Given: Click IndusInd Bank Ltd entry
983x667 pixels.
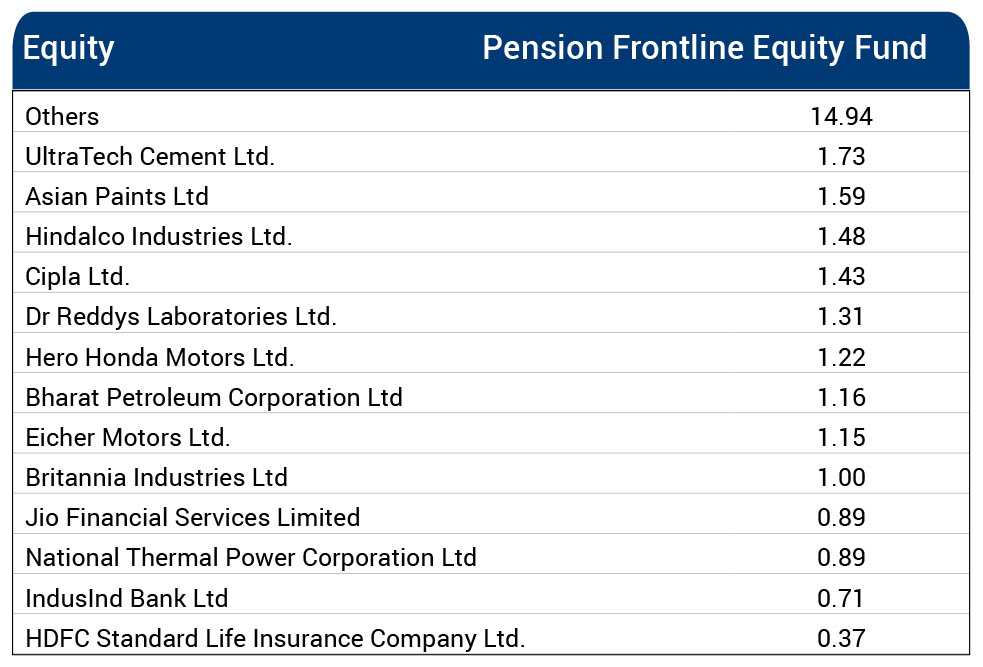Looking at the screenshot, I should (x=127, y=598).
